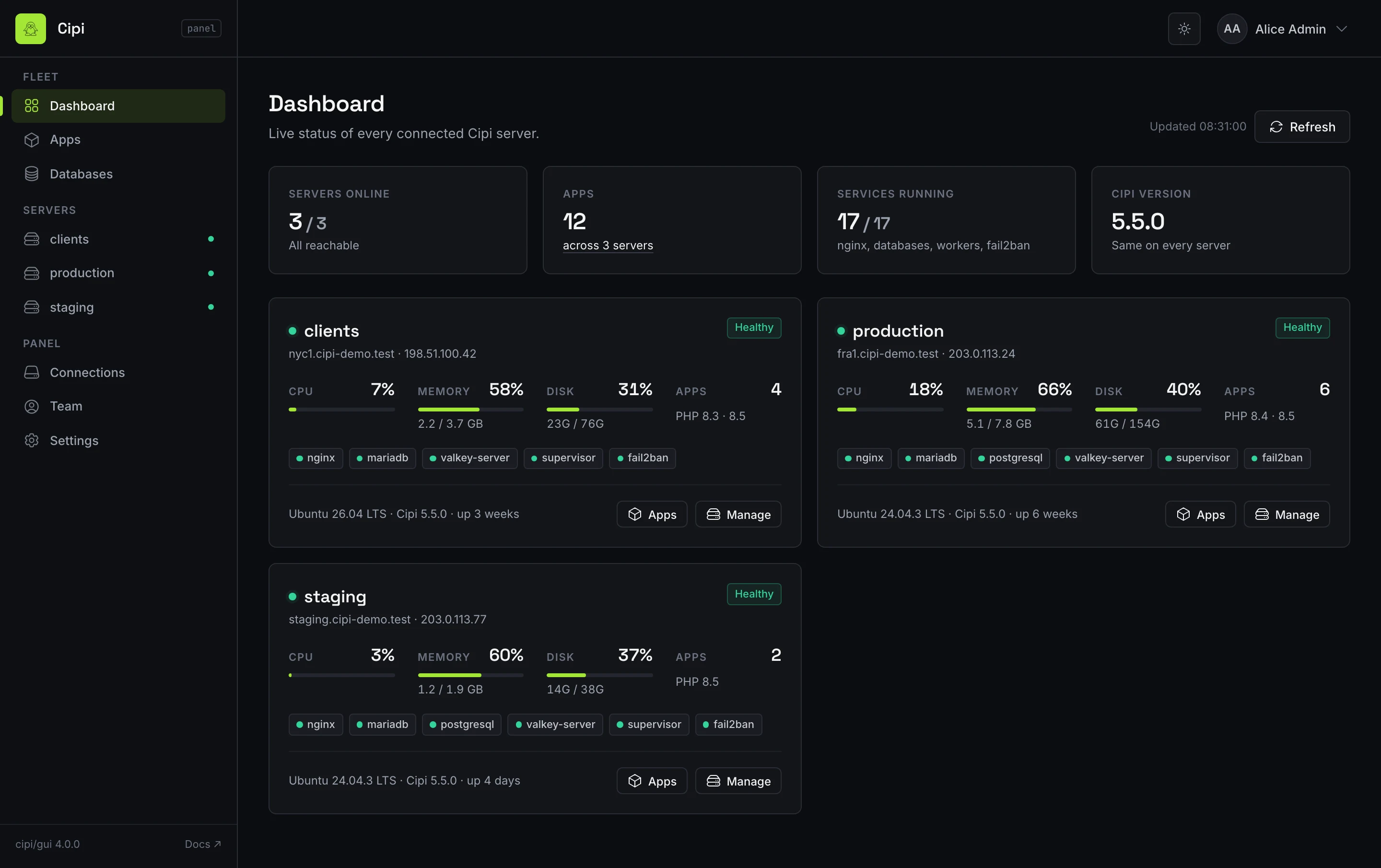Click Manage on the production card
The height and width of the screenshot is (868, 1381).
[x=1287, y=514]
